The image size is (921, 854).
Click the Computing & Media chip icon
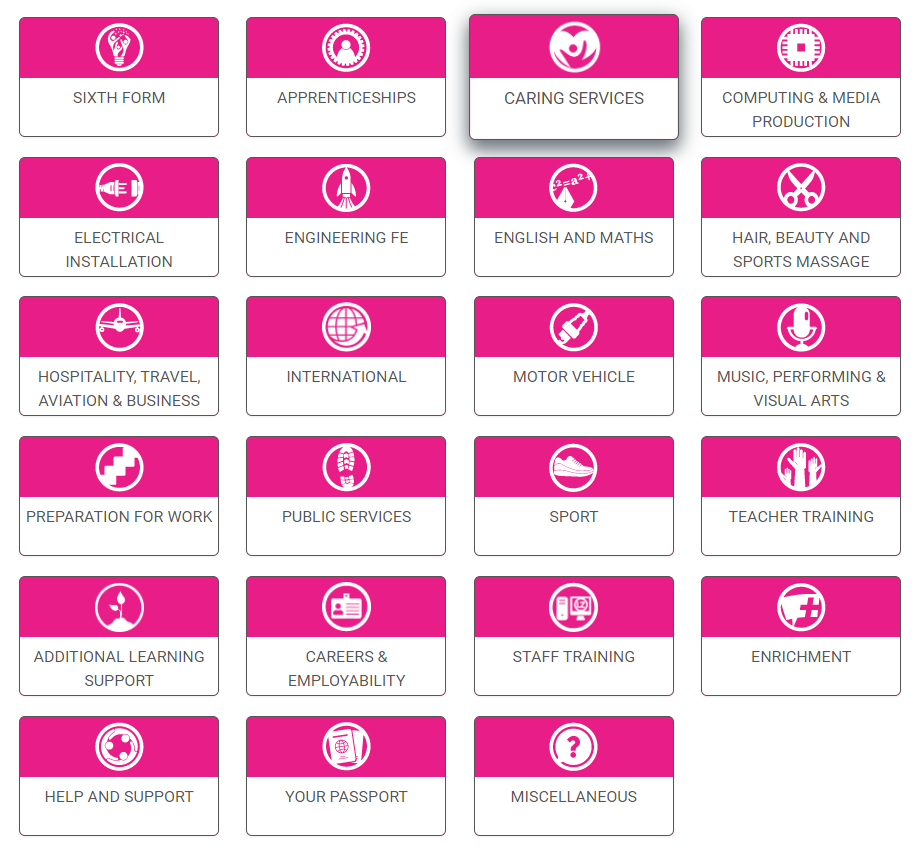(x=801, y=48)
